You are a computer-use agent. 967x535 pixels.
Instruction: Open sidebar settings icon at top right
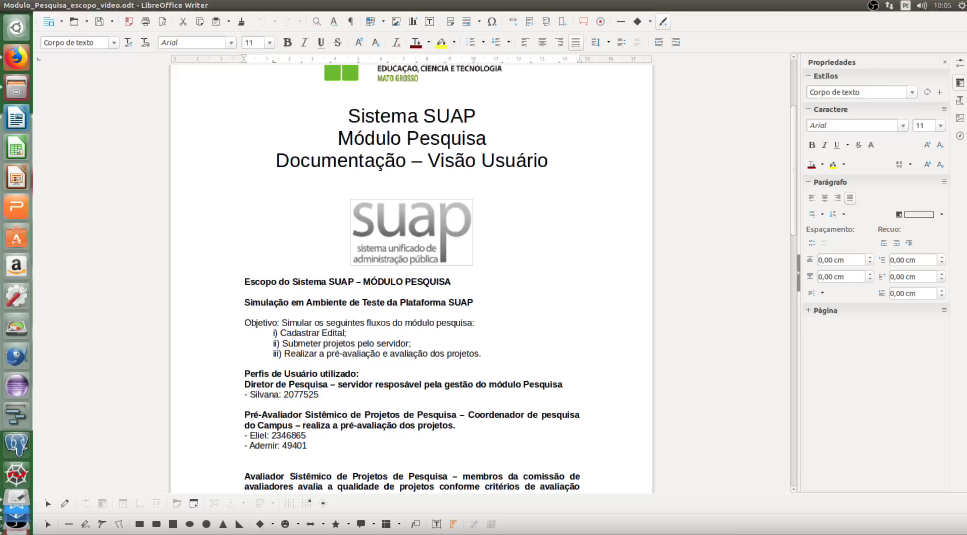click(960, 63)
